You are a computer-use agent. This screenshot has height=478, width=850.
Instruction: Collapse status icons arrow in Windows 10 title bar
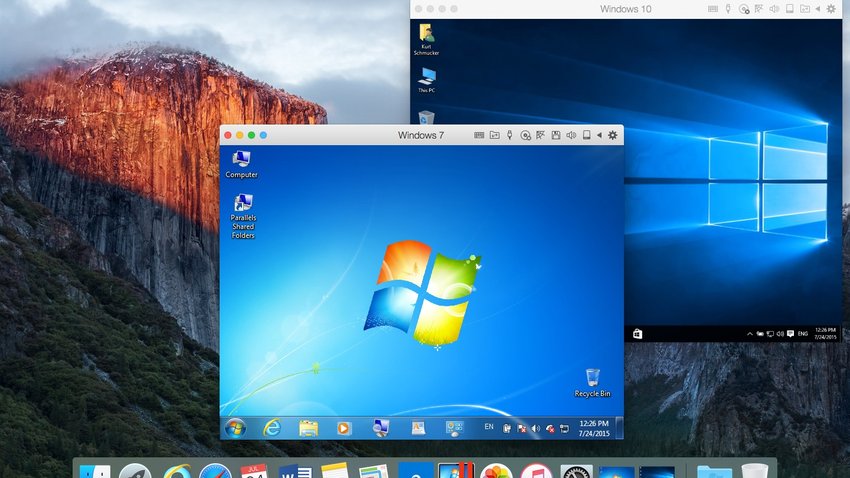[x=817, y=9]
